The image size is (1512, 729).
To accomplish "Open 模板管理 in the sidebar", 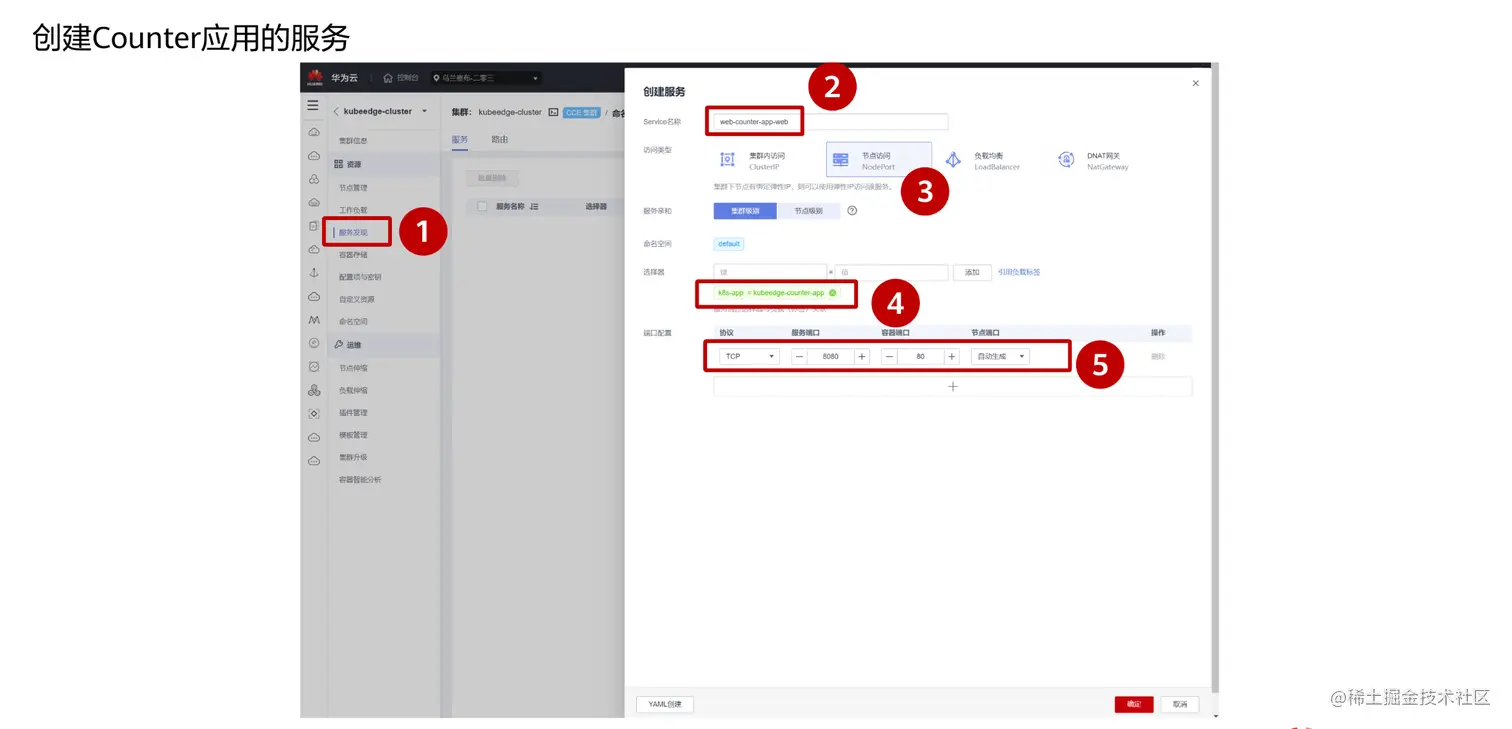I will [353, 435].
